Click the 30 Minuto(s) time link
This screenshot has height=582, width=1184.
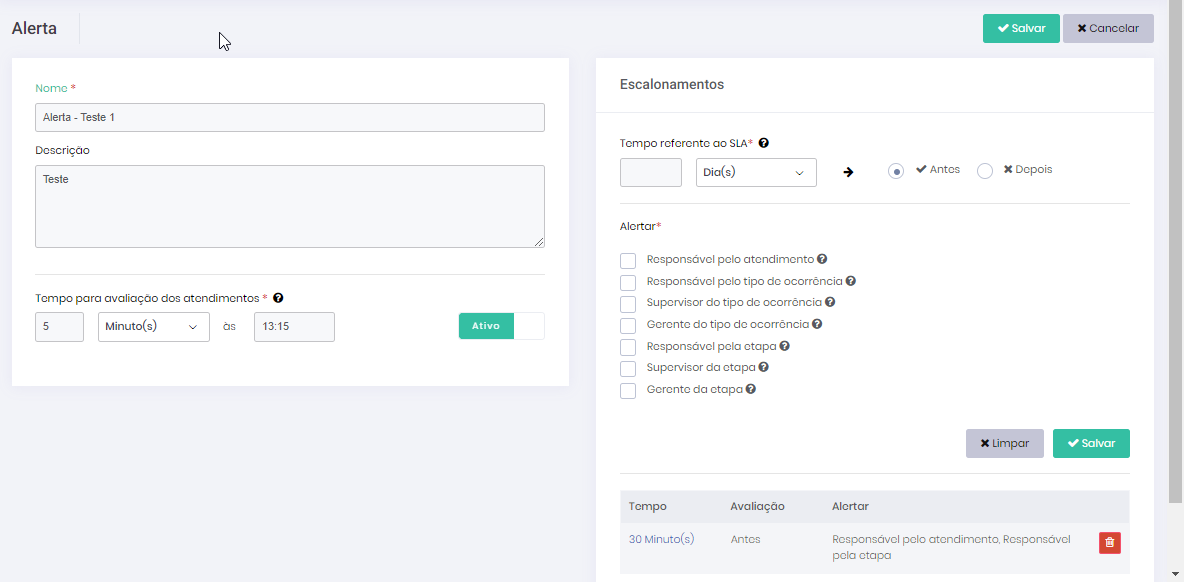click(x=661, y=539)
